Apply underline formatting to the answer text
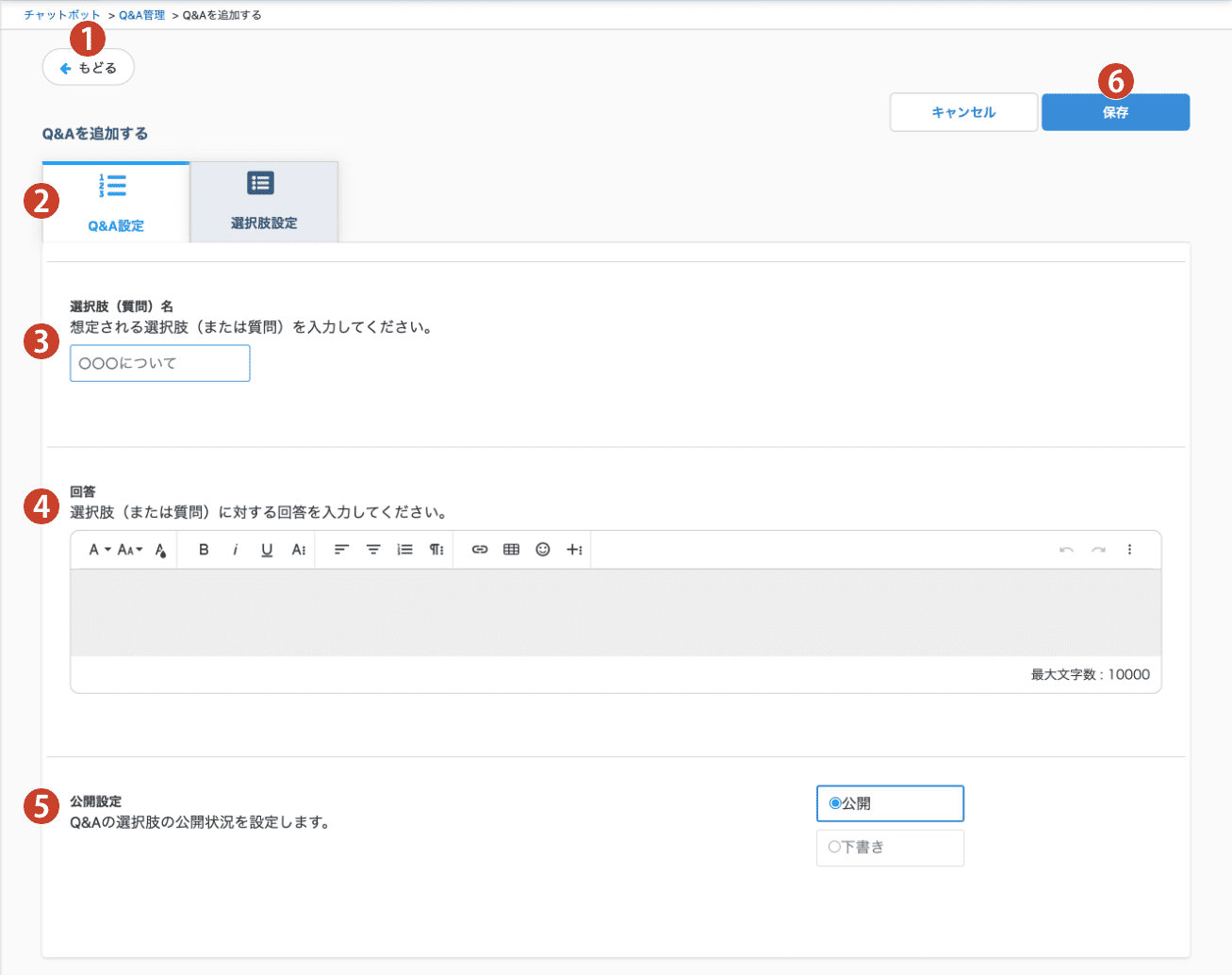The width and height of the screenshot is (1232, 975). click(x=267, y=550)
